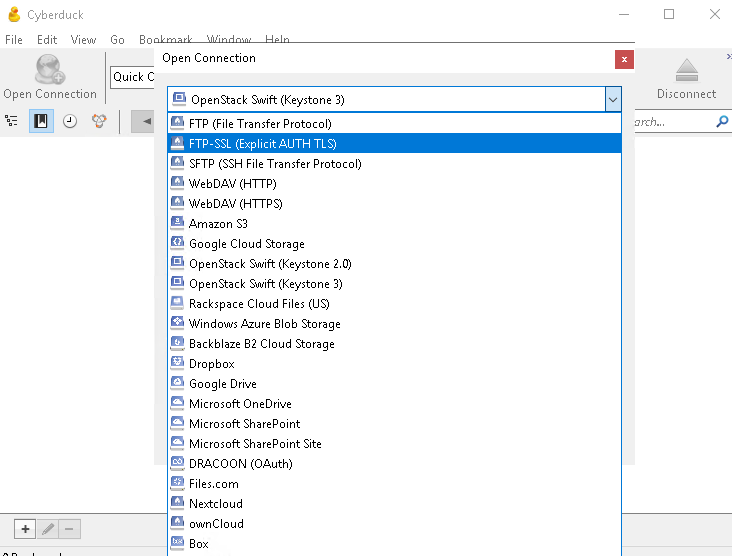Open the Edit menu
Viewport: 732px width, 556px height.
[x=47, y=40]
